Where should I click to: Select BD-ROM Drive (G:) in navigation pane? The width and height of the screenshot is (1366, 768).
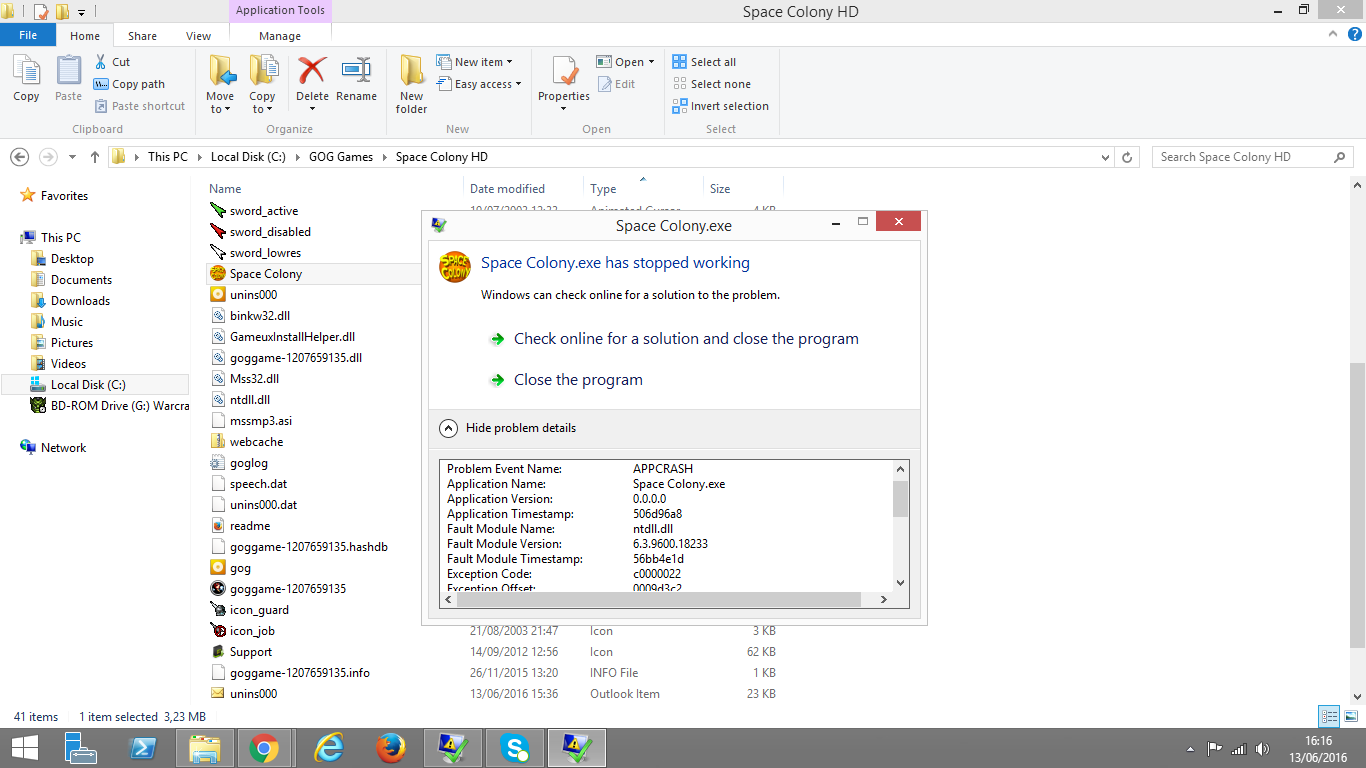[x=110, y=406]
